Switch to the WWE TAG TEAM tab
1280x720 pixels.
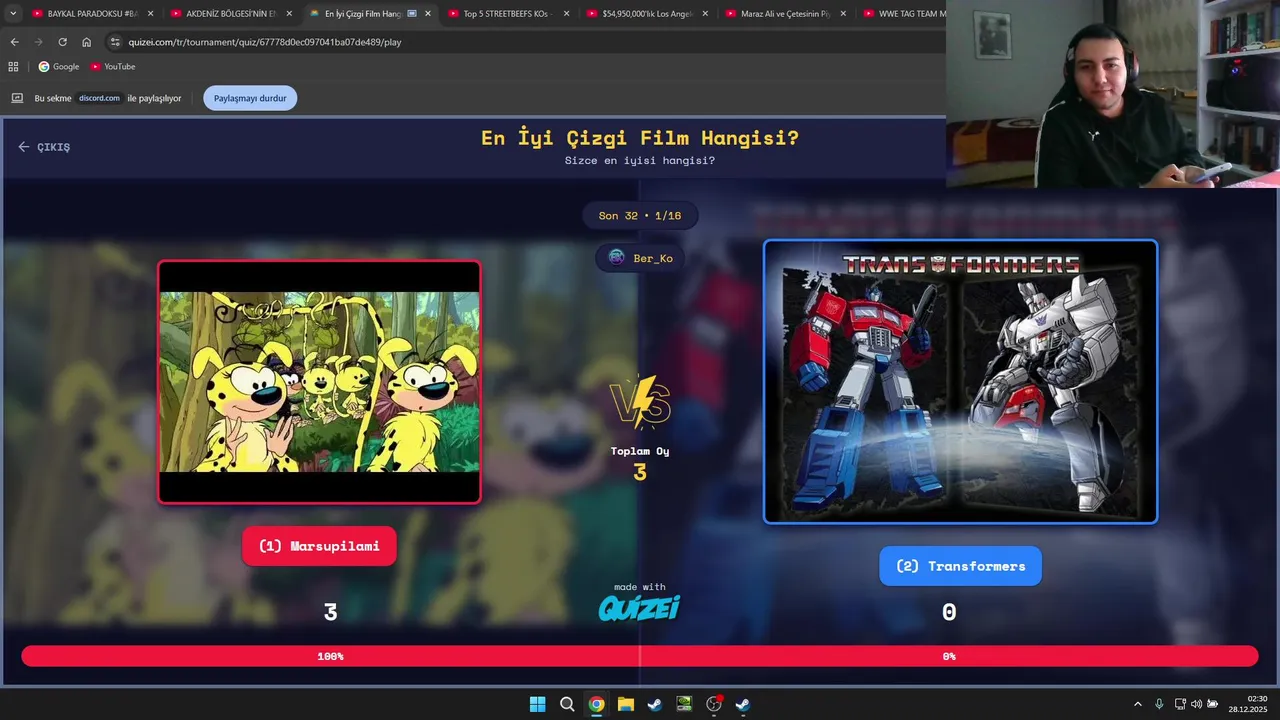coord(902,14)
